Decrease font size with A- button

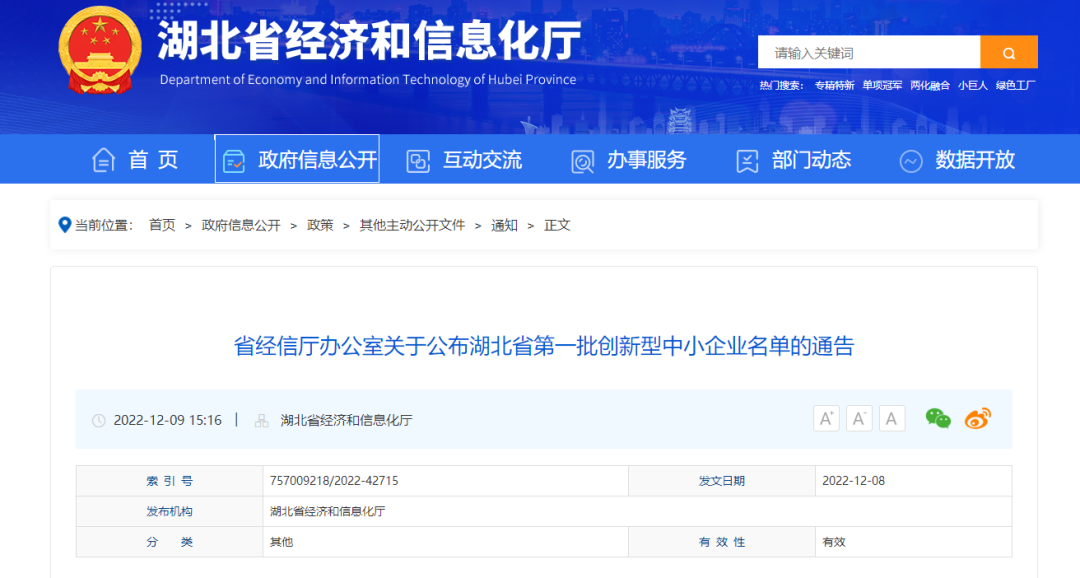pos(859,419)
